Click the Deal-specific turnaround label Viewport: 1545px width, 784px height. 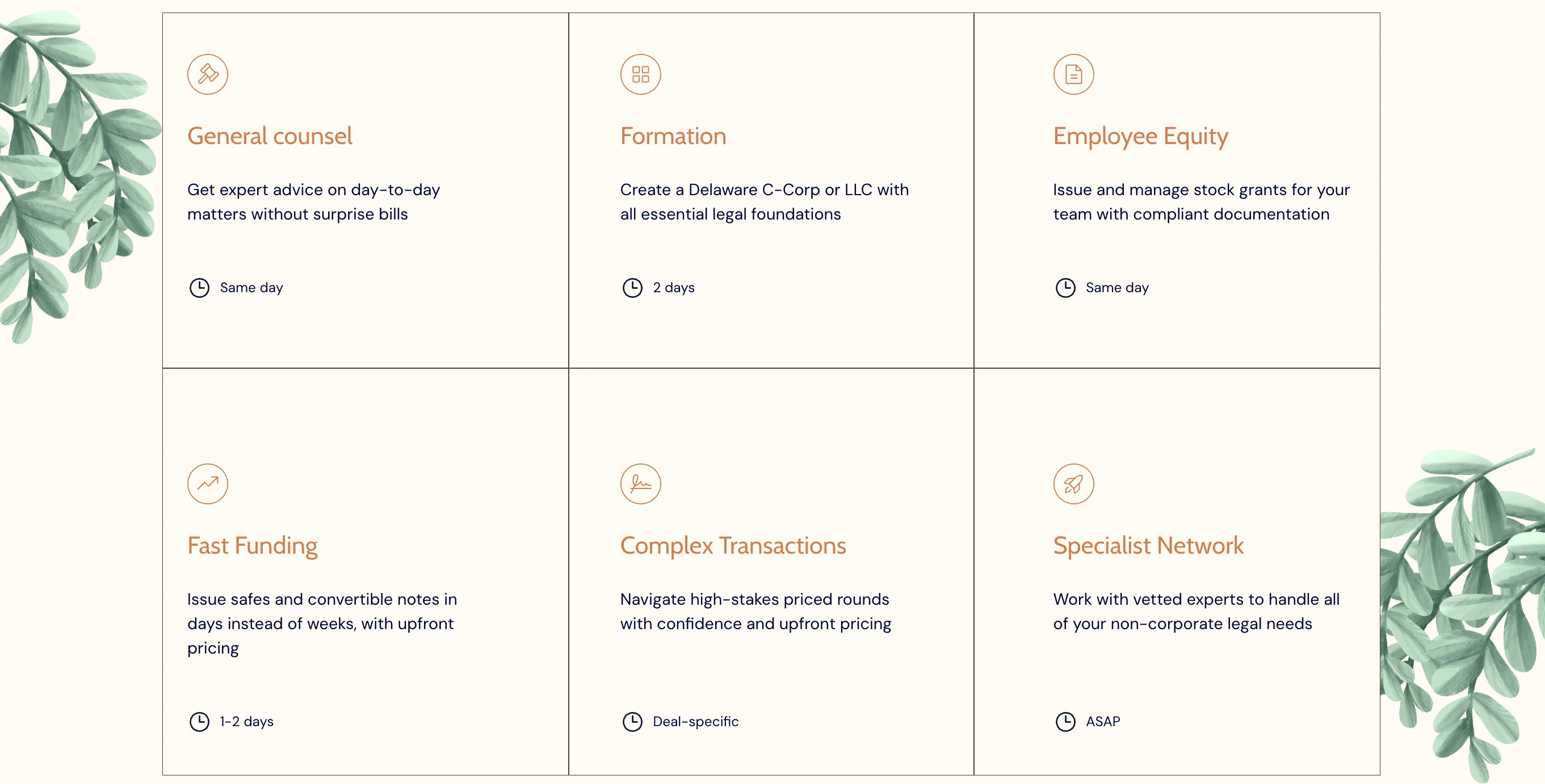pos(696,722)
